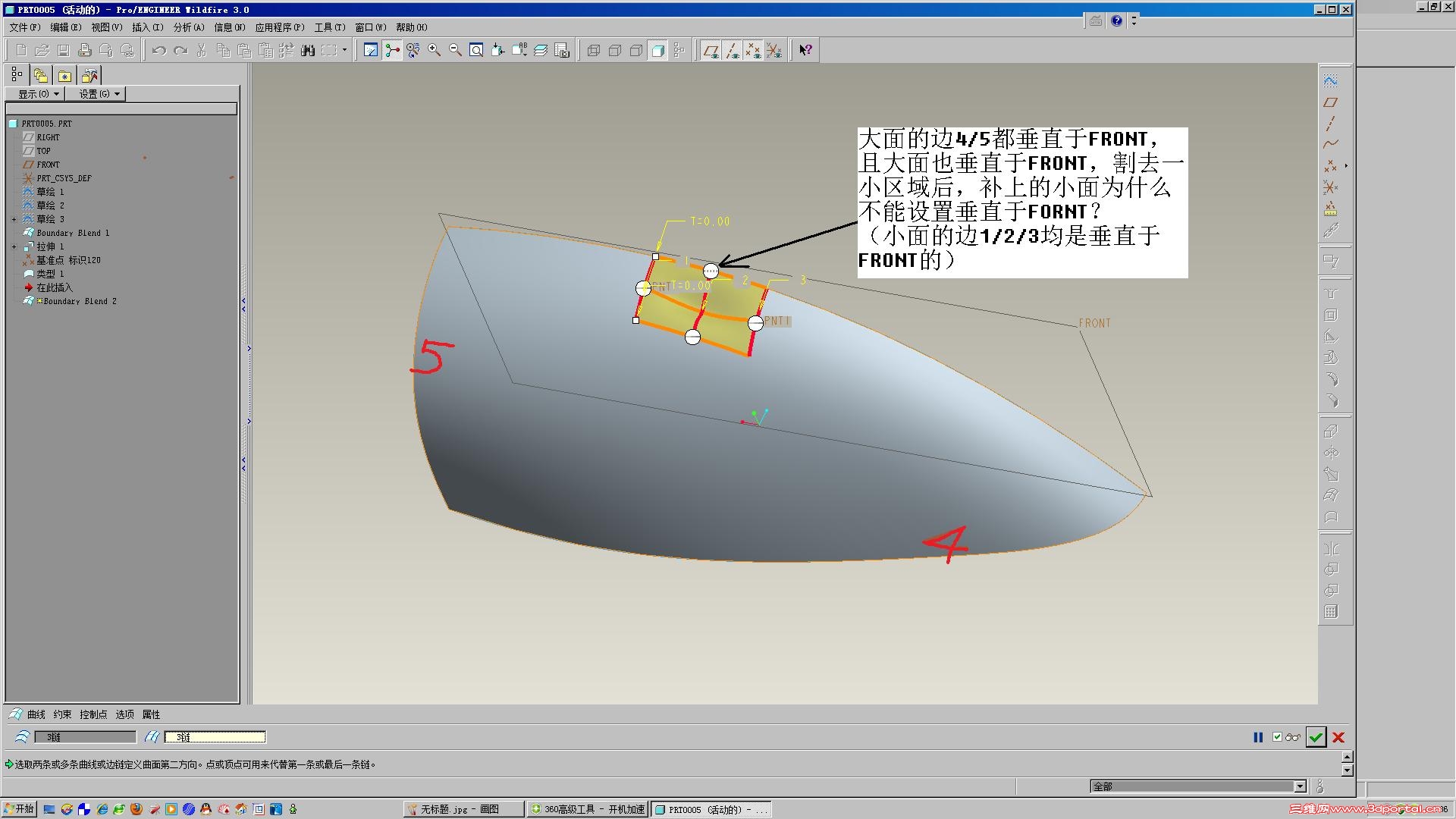Toggle the preview glasses checkbox
The image size is (1456, 819).
(1278, 737)
